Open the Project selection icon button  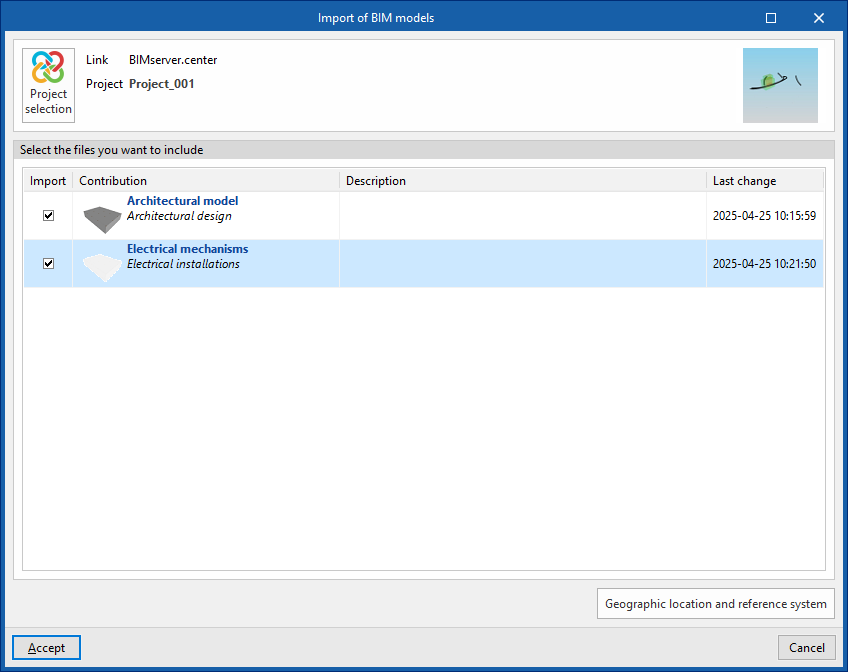click(x=48, y=85)
